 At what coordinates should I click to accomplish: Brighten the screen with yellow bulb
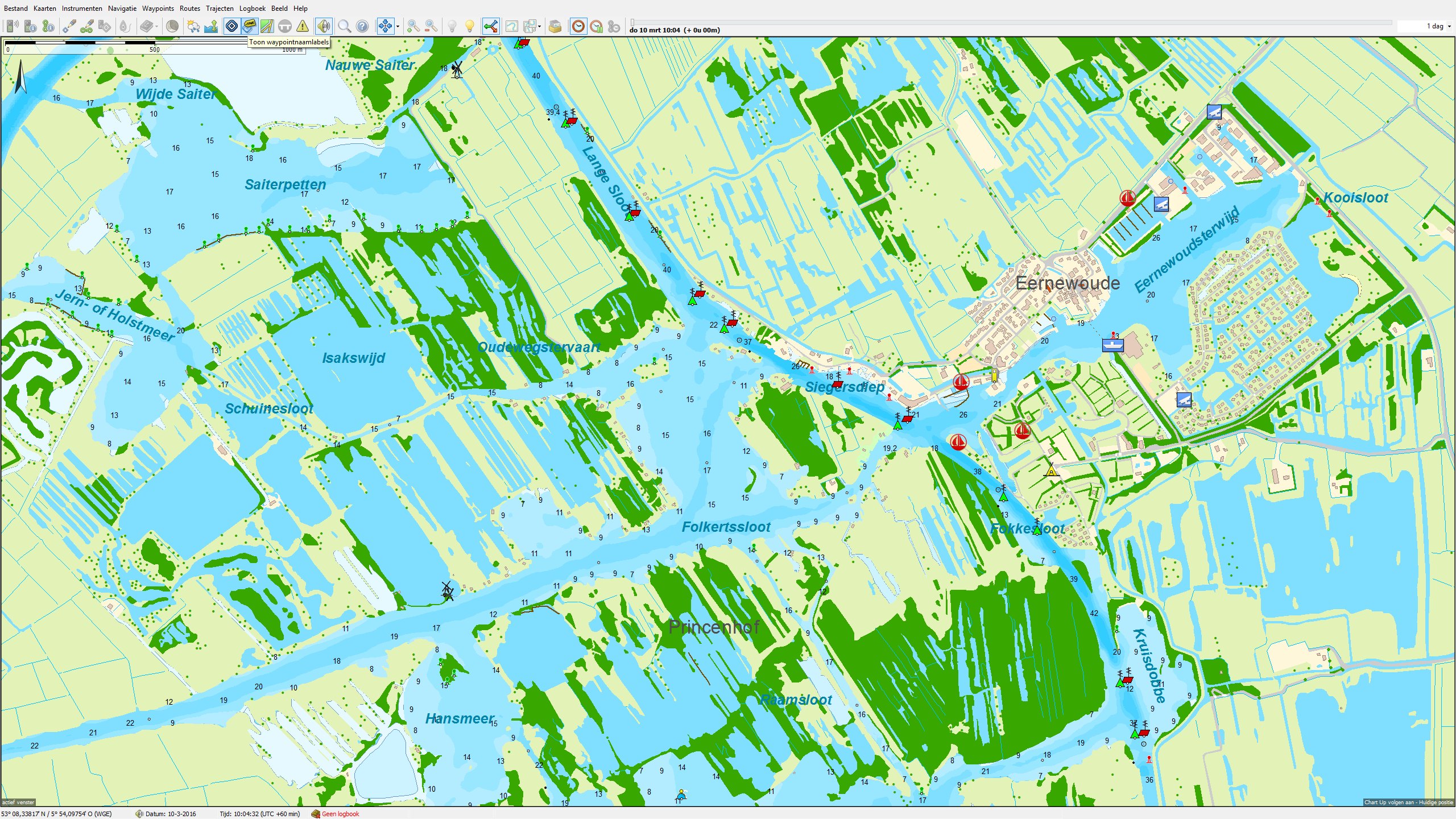pyautogui.click(x=470, y=26)
